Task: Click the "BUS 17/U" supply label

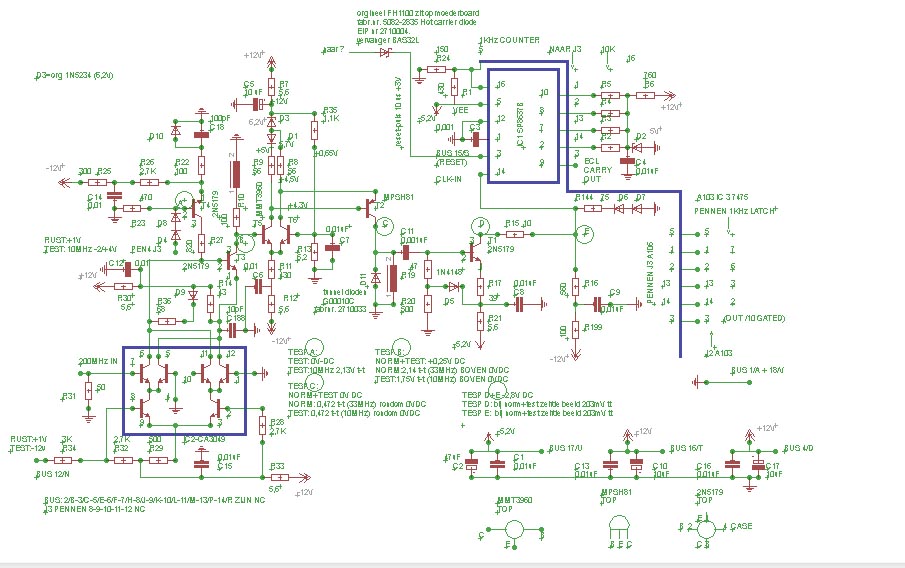Action: click(x=566, y=448)
